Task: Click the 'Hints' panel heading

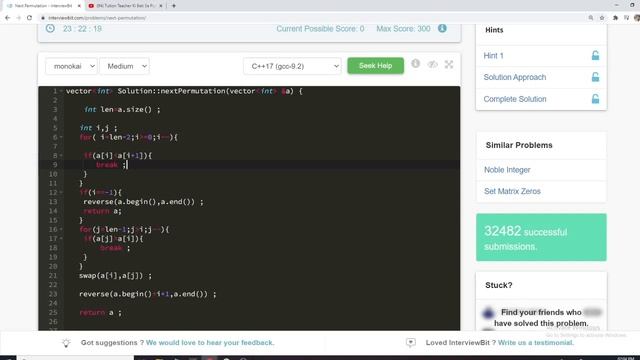Action: click(x=494, y=30)
